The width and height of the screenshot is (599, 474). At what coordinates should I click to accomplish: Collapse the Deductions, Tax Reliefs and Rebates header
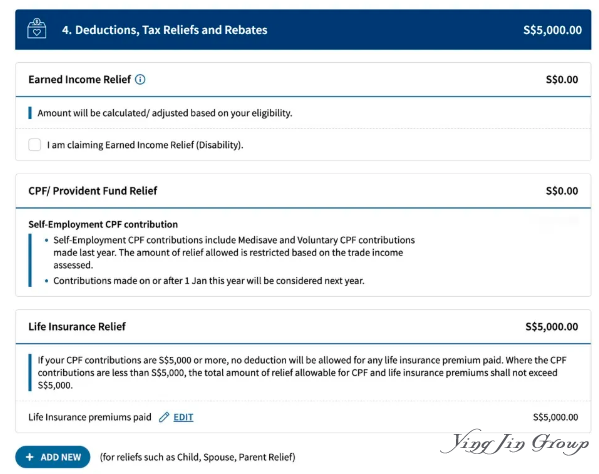303,30
